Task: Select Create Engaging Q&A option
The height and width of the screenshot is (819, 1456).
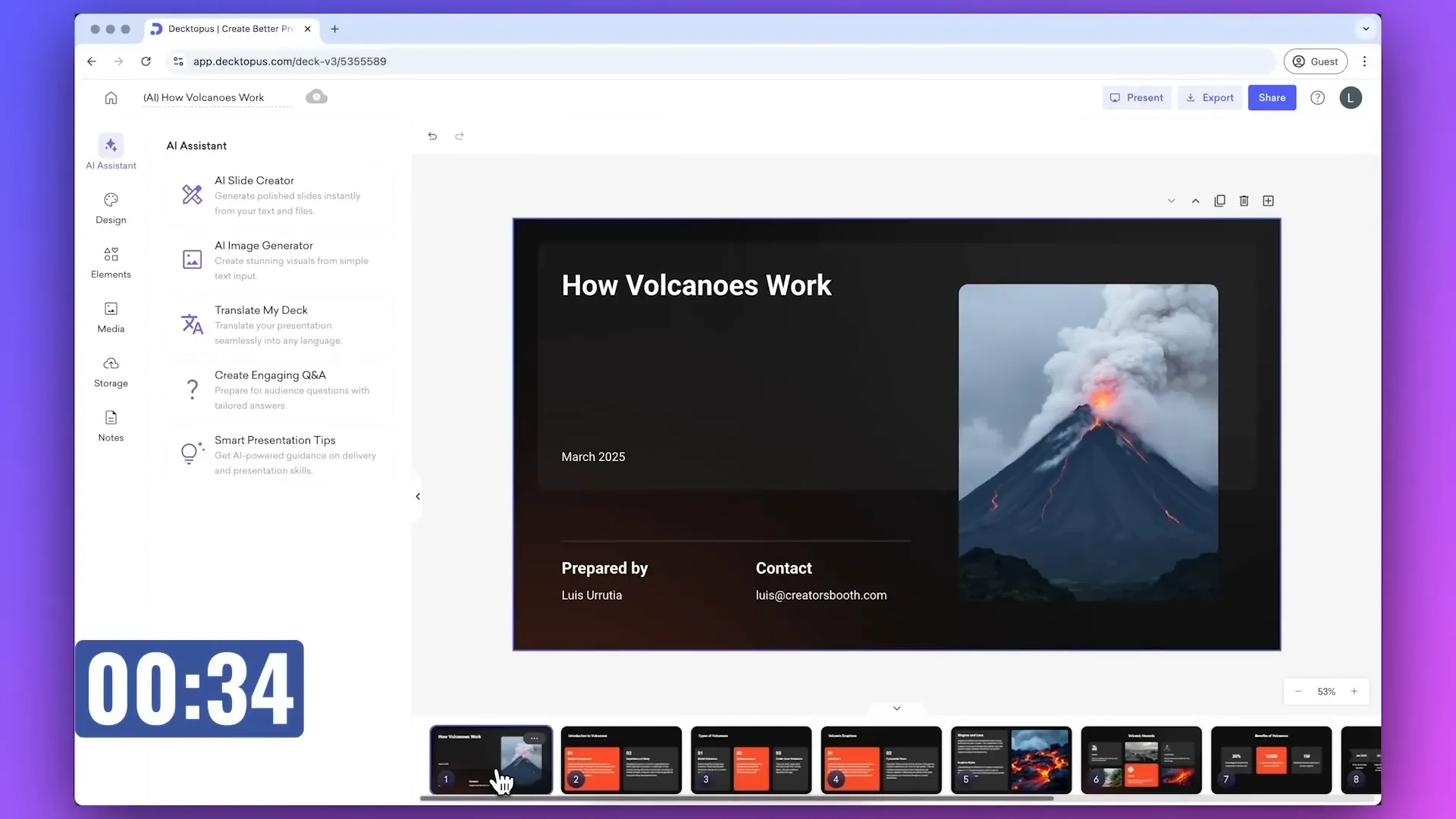Action: (281, 390)
